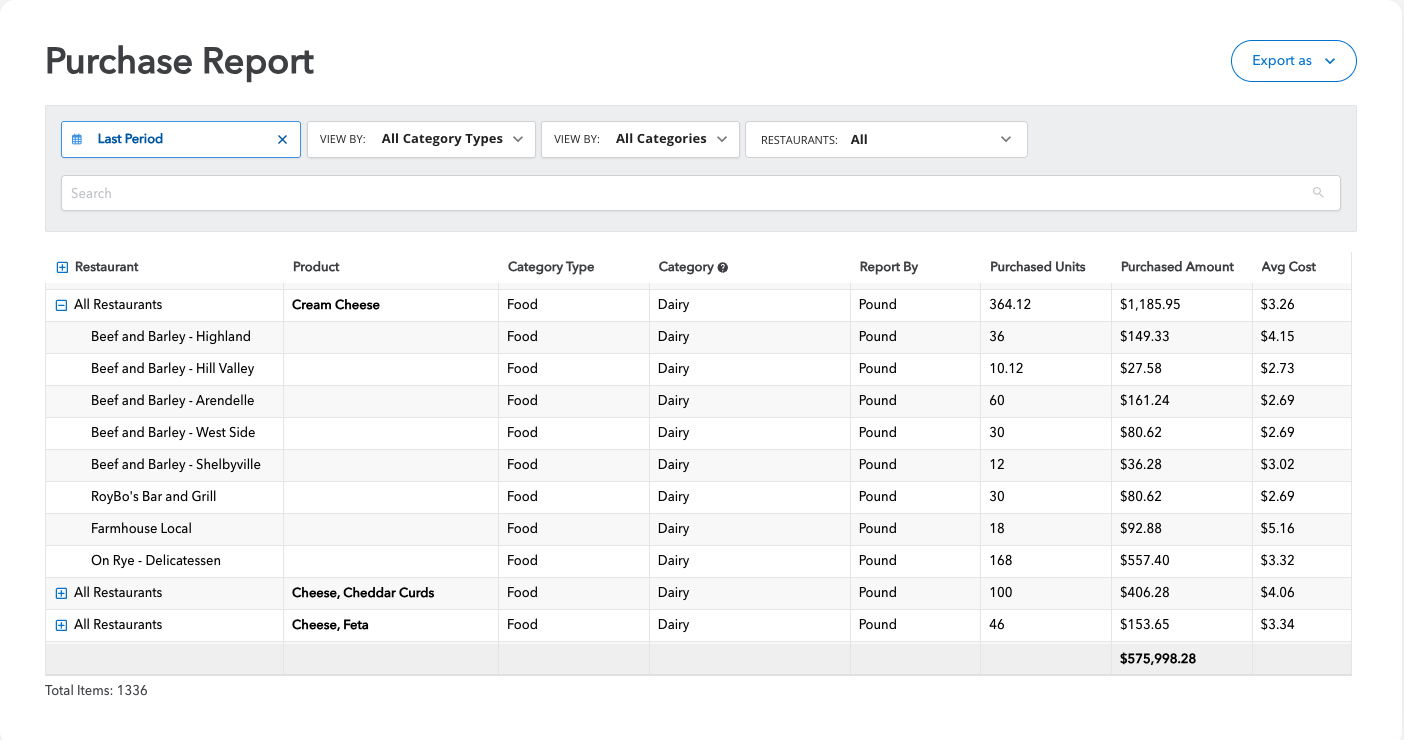Click the Purchased Units column header

pos(1037,267)
